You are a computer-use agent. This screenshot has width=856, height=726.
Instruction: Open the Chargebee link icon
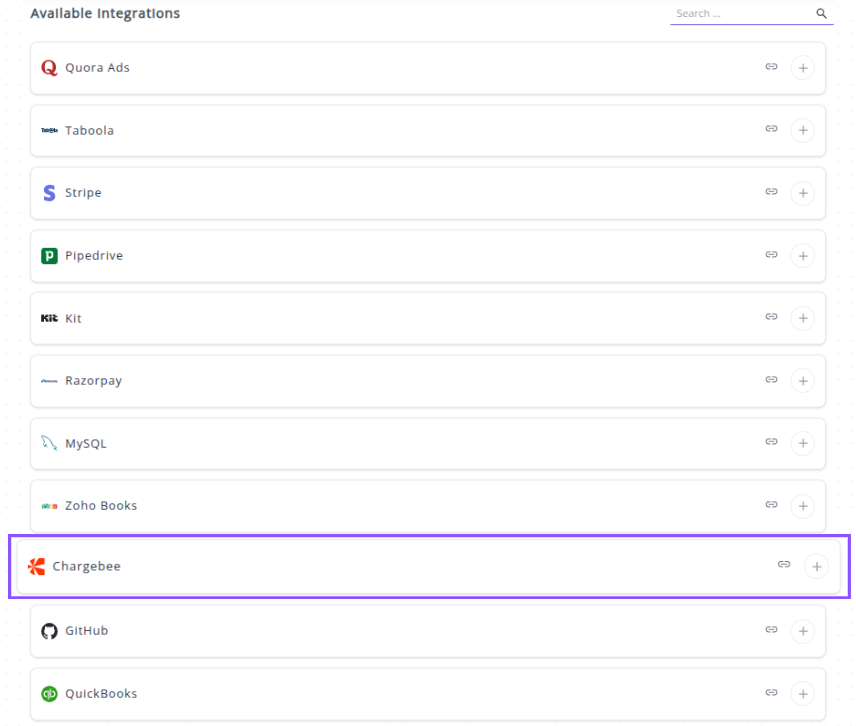click(x=784, y=566)
